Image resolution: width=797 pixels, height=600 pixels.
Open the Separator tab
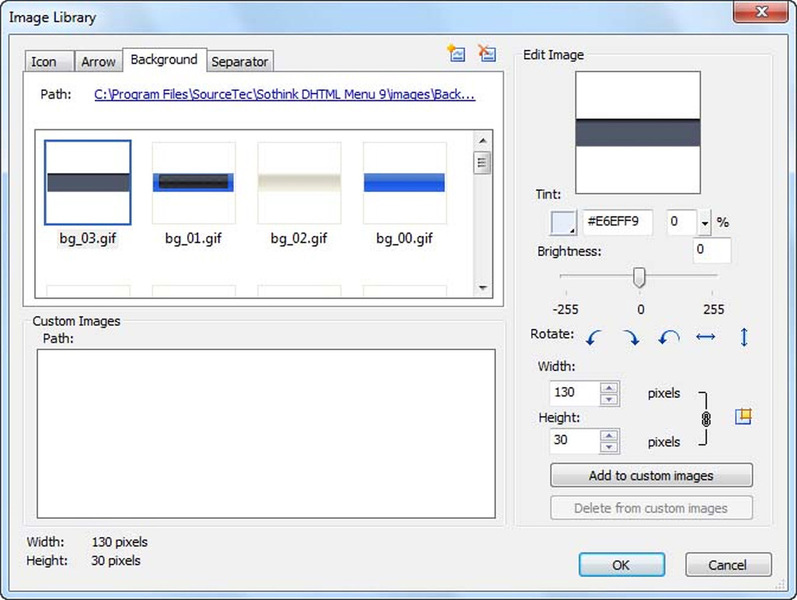[x=240, y=62]
